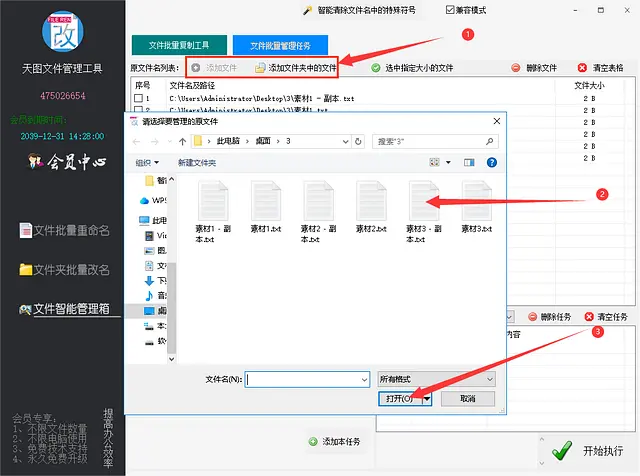Click the 取消 button

tap(468, 399)
